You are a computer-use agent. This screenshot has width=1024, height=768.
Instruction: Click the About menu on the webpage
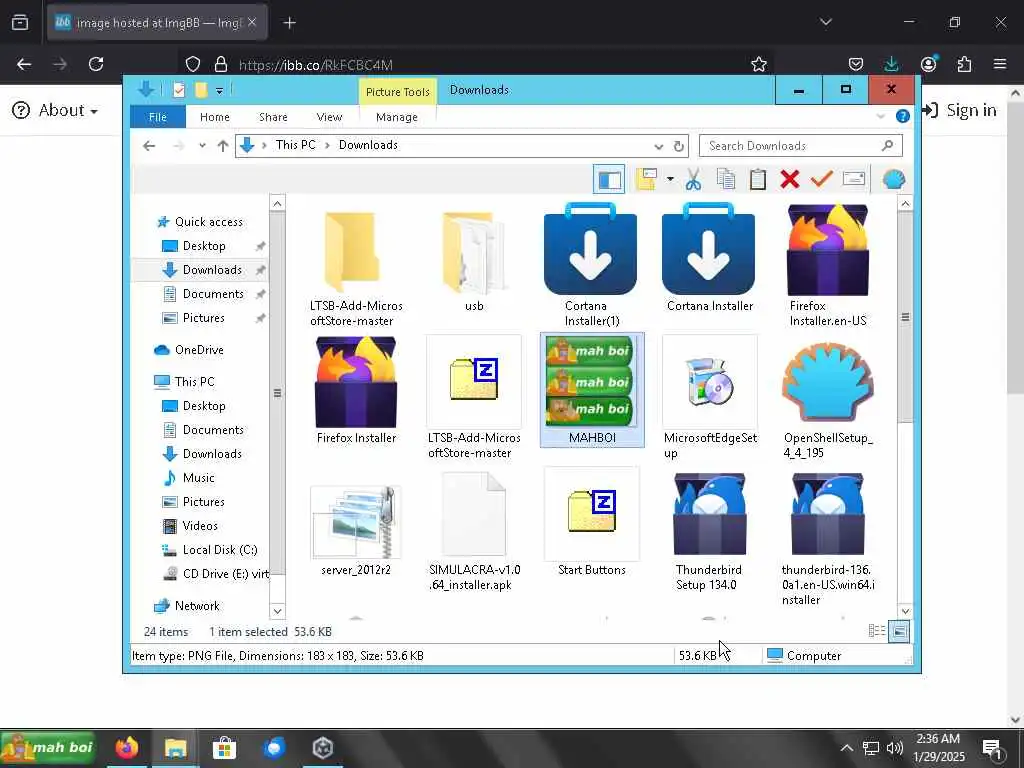(x=56, y=110)
